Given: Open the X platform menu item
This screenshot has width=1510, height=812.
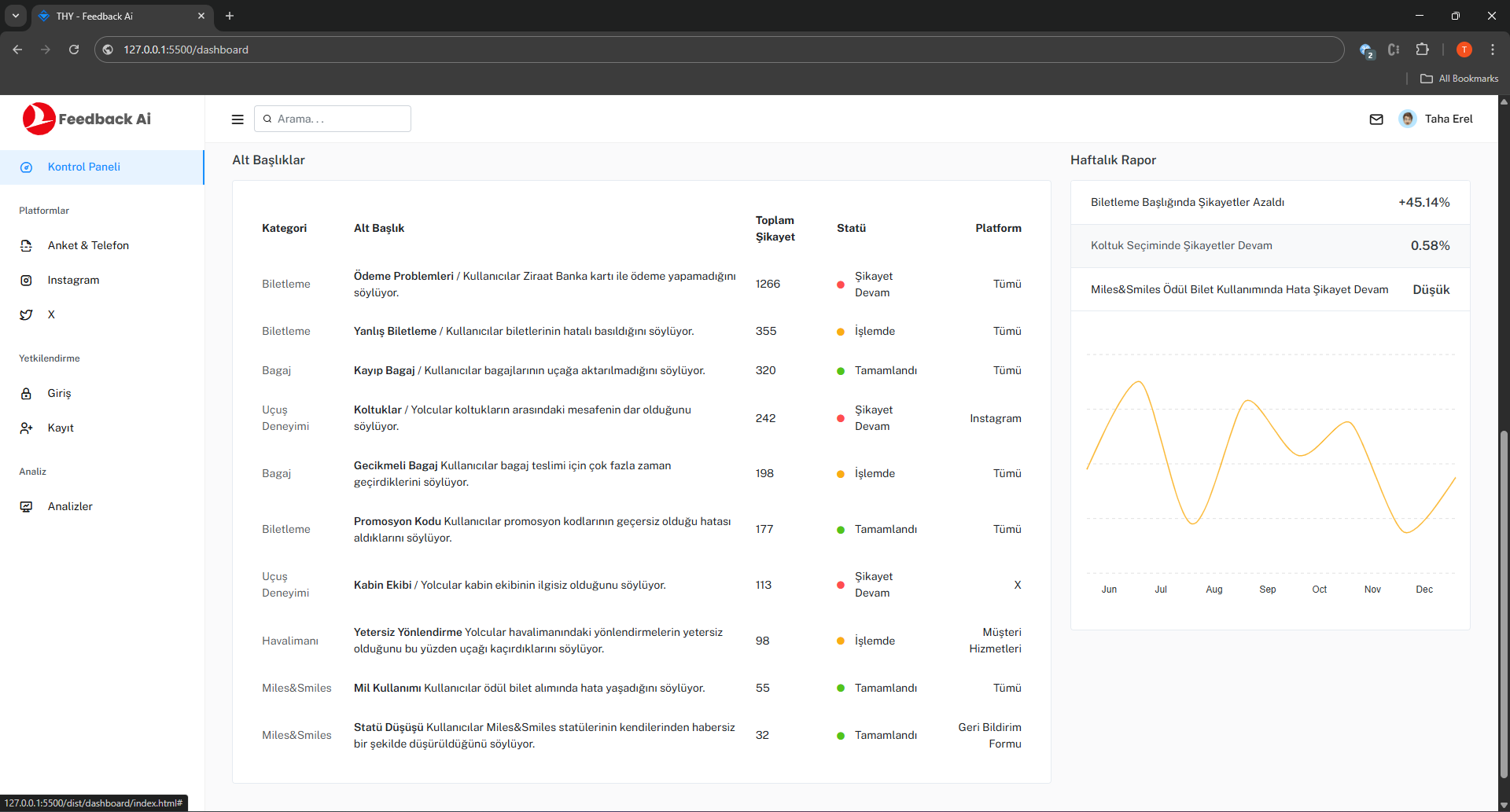Looking at the screenshot, I should pos(101,315).
